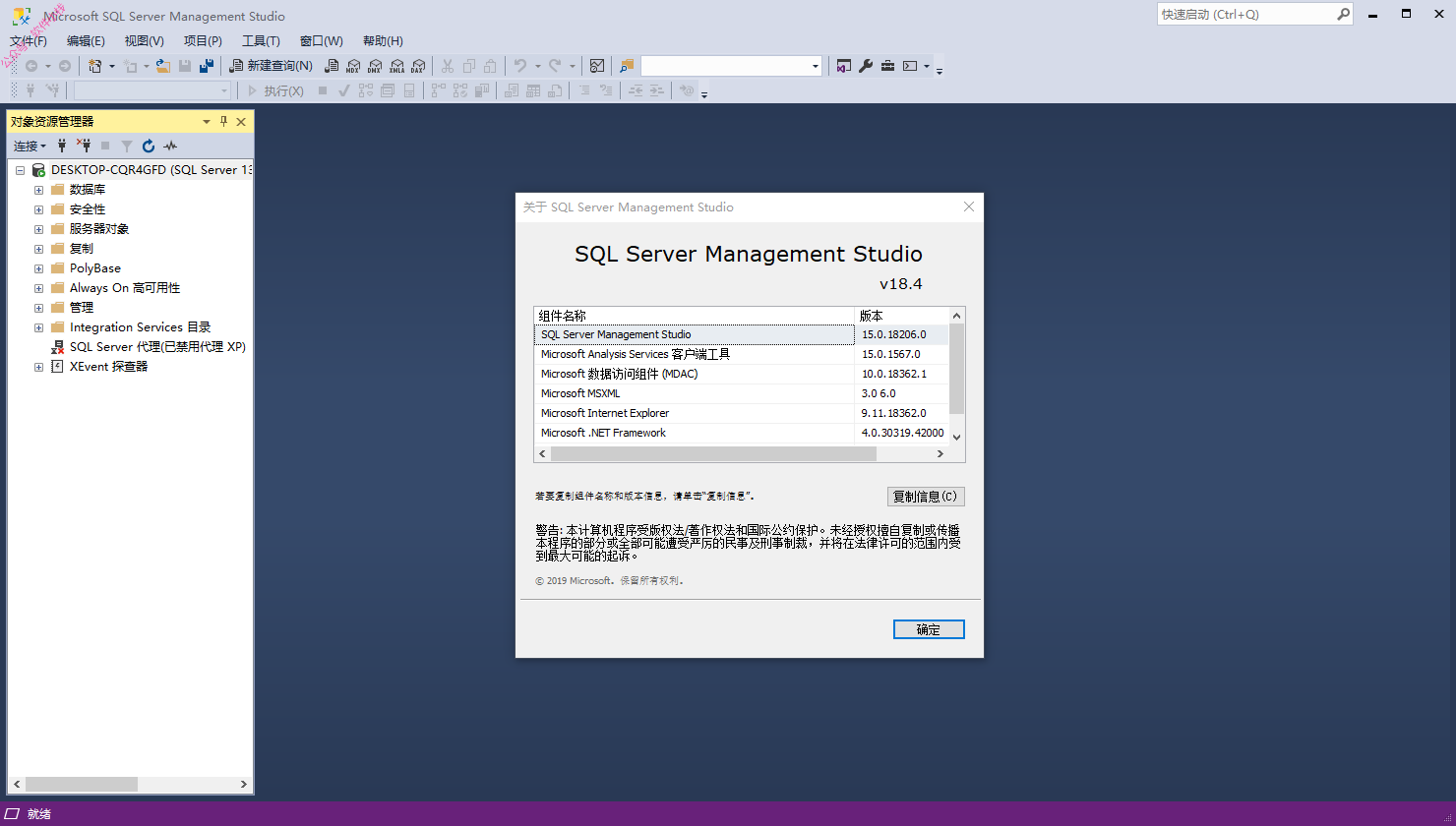Viewport: 1456px width, 826px height.
Task: Click the Activity Monitor pulse icon in Object Explorer
Action: [170, 146]
